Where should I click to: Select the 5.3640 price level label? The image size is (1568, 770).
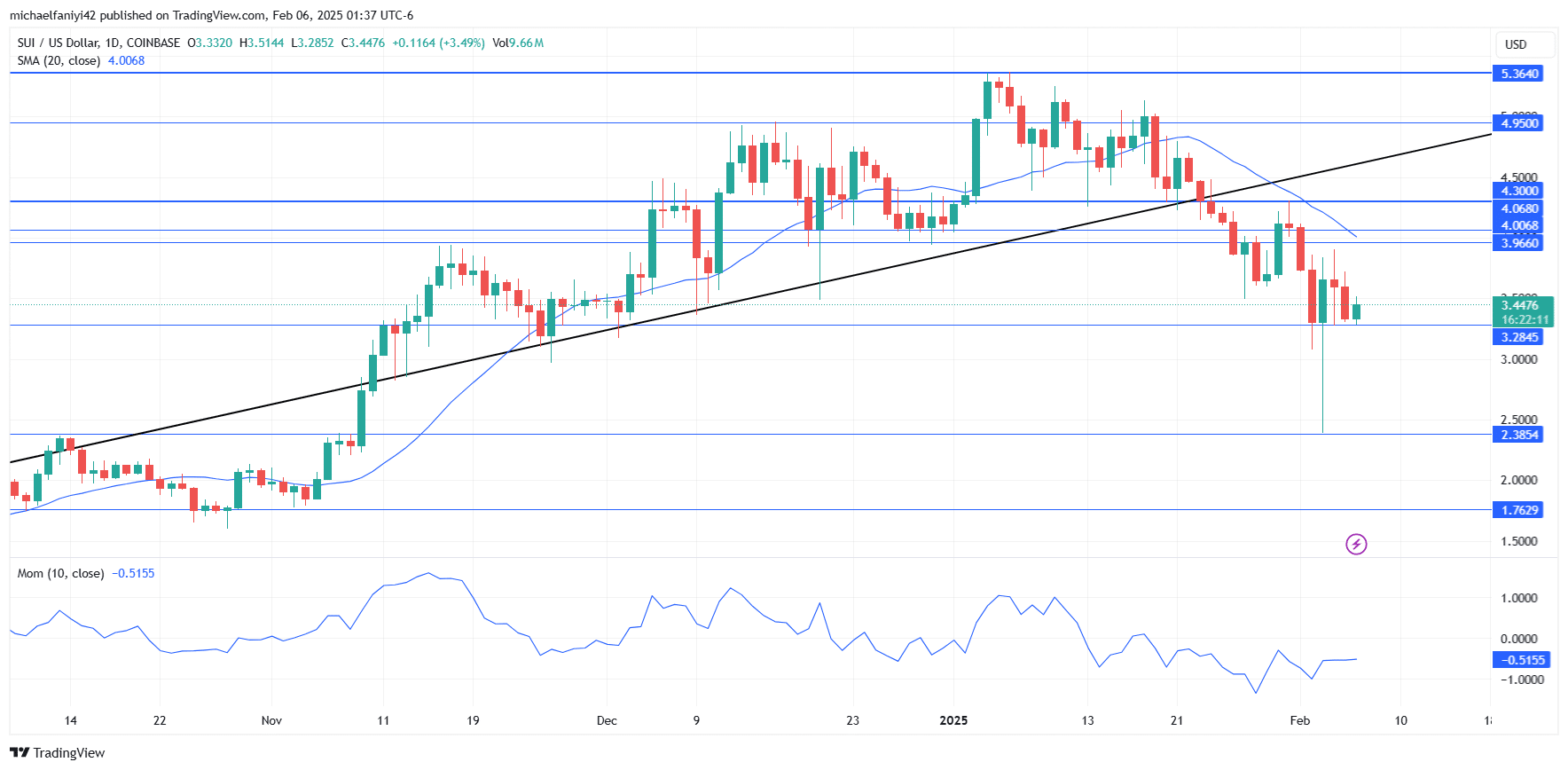coord(1518,74)
